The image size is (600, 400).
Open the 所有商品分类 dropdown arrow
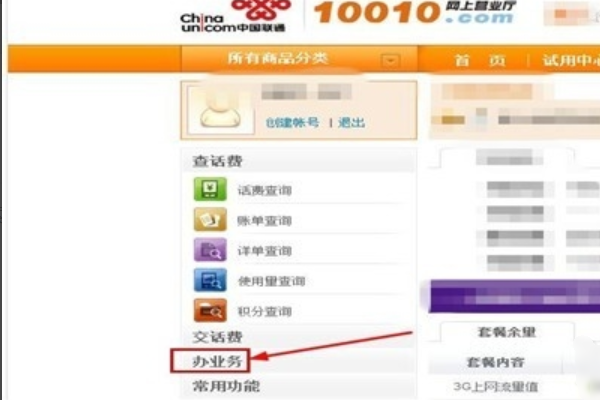(391, 60)
